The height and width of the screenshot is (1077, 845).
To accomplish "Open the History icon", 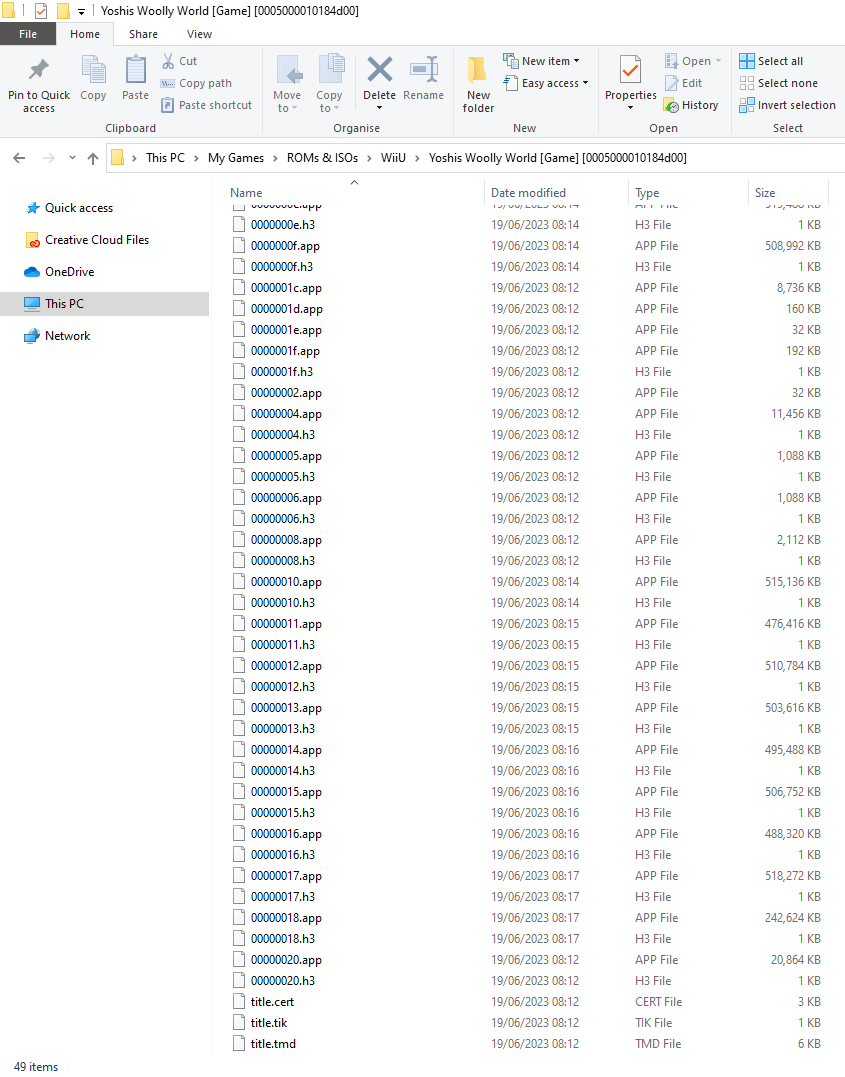I will (x=671, y=105).
